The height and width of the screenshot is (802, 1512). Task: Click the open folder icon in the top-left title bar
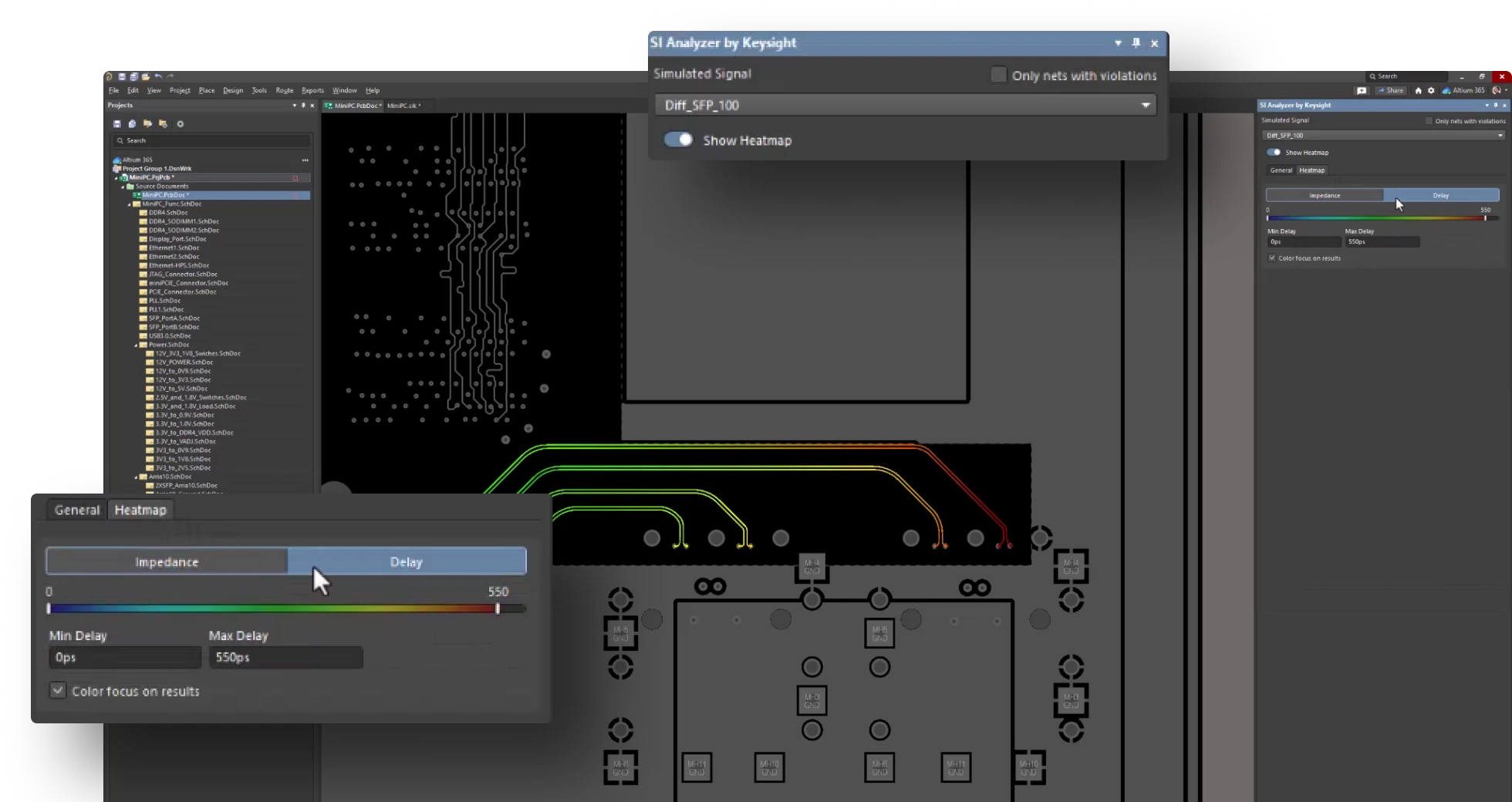(x=145, y=76)
